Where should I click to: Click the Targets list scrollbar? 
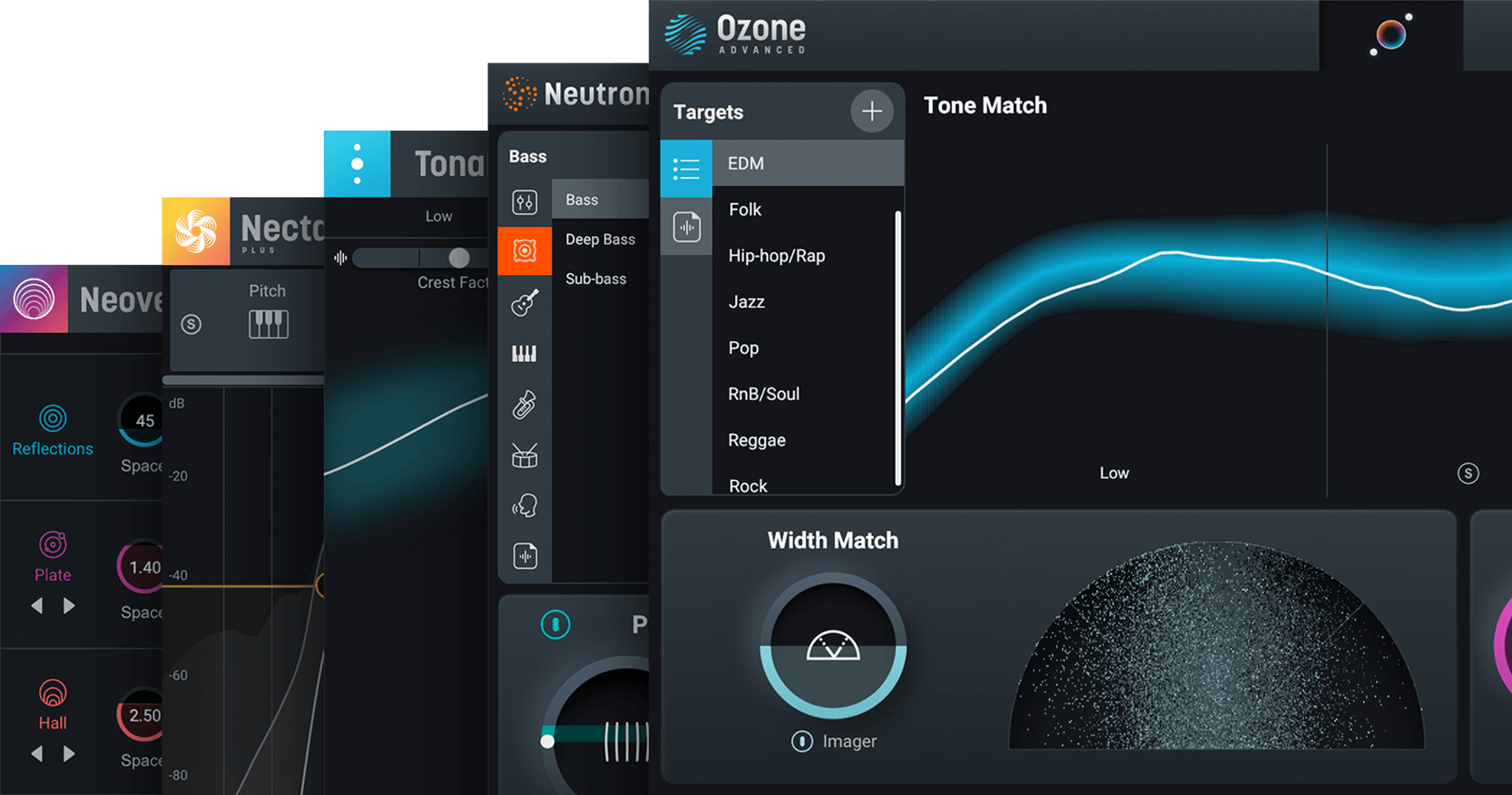point(898,348)
